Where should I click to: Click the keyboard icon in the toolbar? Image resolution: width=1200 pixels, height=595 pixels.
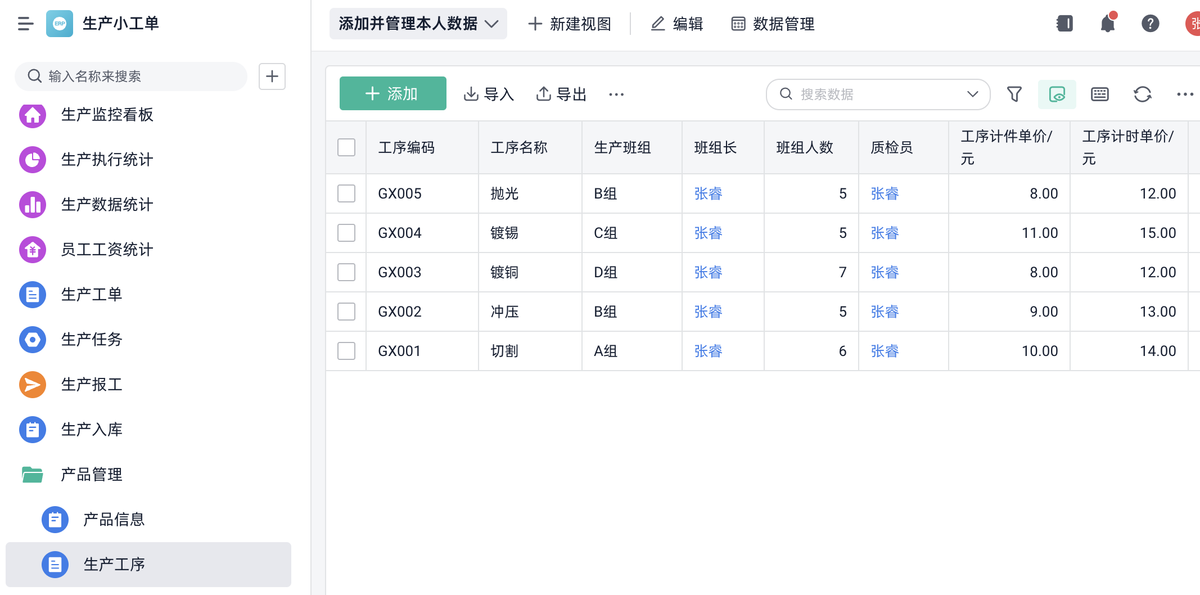1099,94
